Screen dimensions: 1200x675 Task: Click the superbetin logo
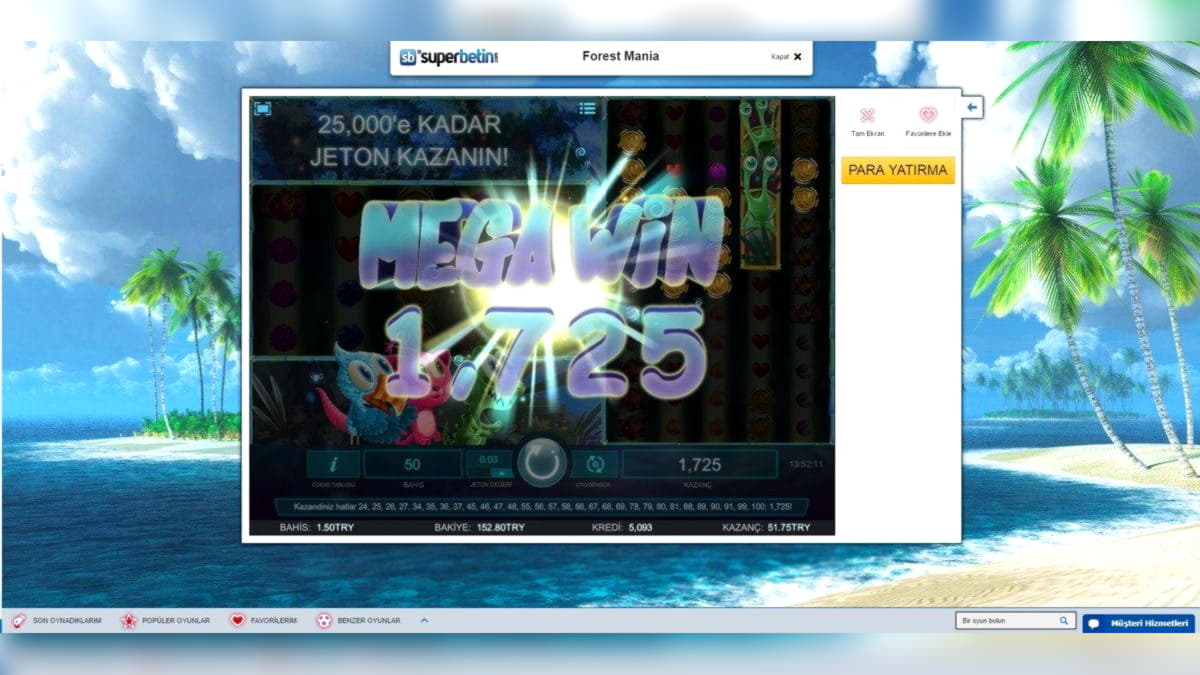[x=449, y=57]
